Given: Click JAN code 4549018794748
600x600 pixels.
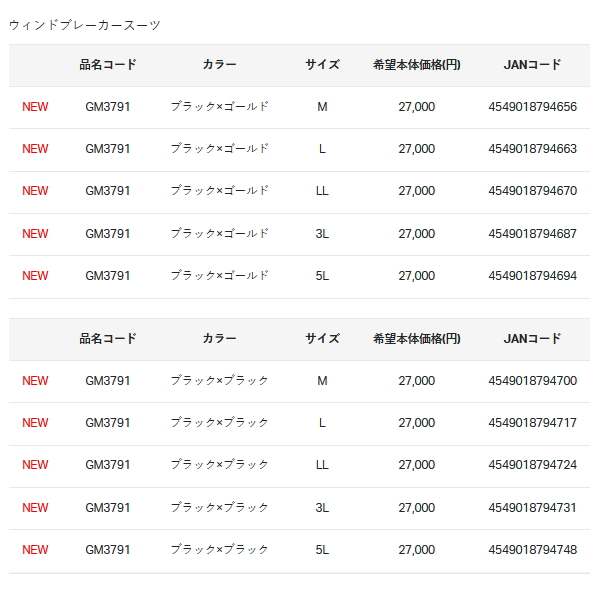Looking at the screenshot, I should point(532,550).
